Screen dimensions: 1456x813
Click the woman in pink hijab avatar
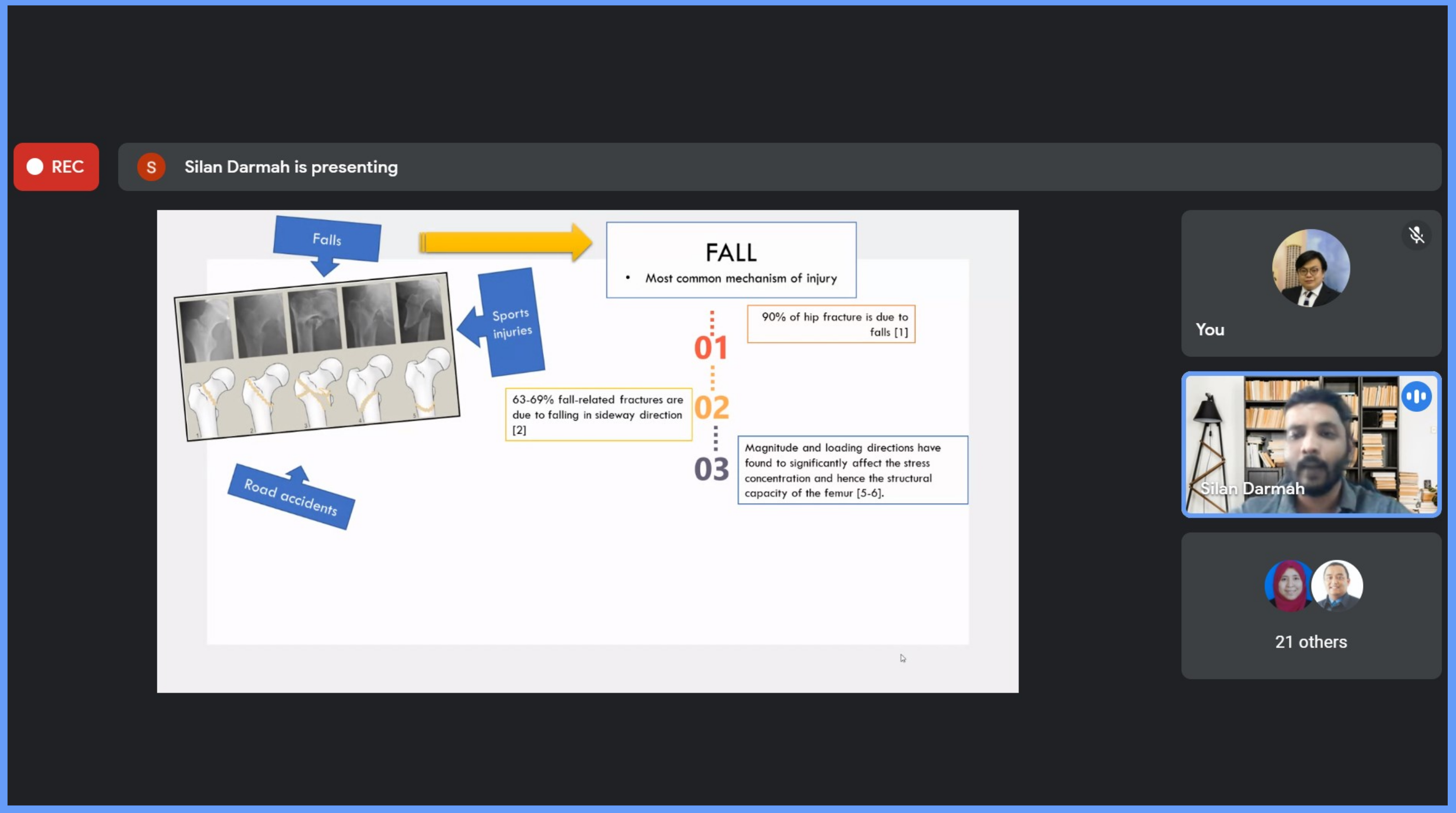[1288, 586]
